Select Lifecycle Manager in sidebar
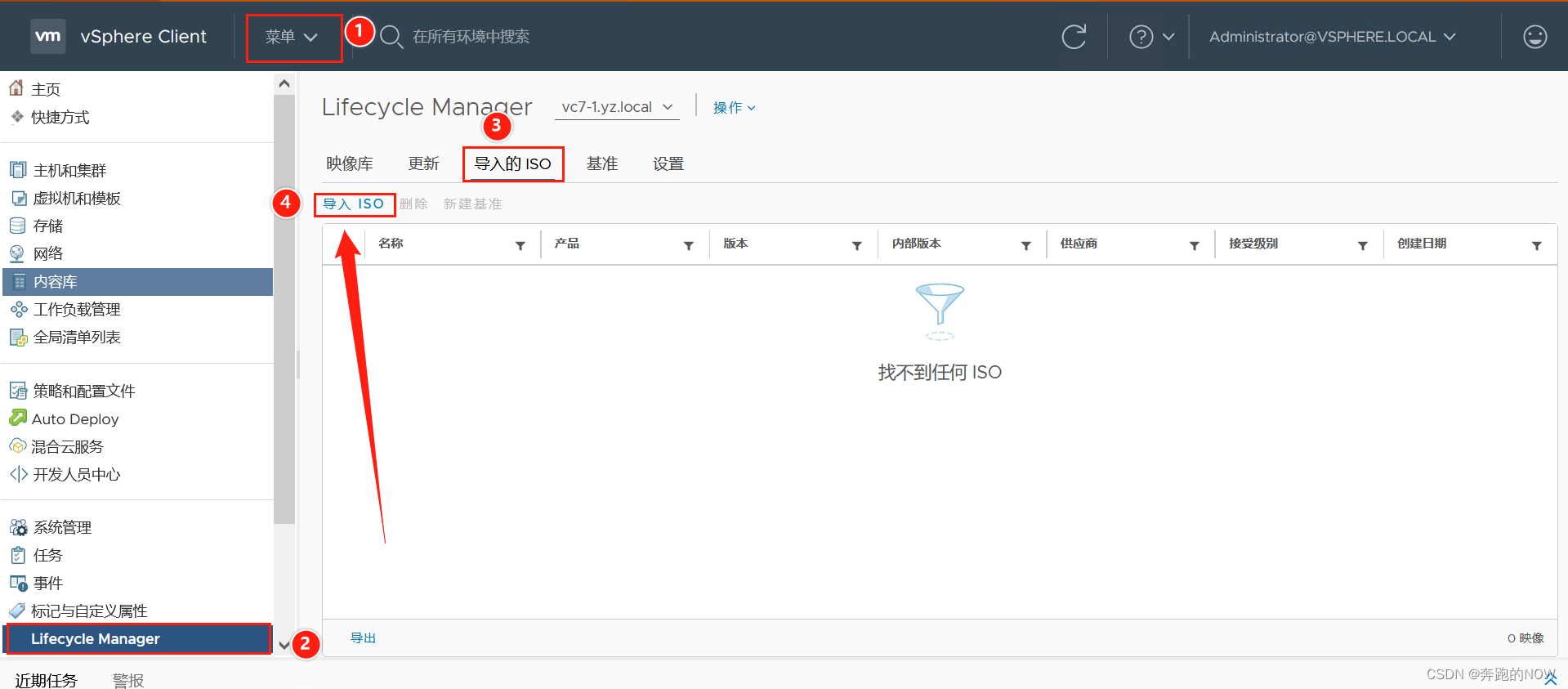The height and width of the screenshot is (689, 1568). (x=138, y=639)
